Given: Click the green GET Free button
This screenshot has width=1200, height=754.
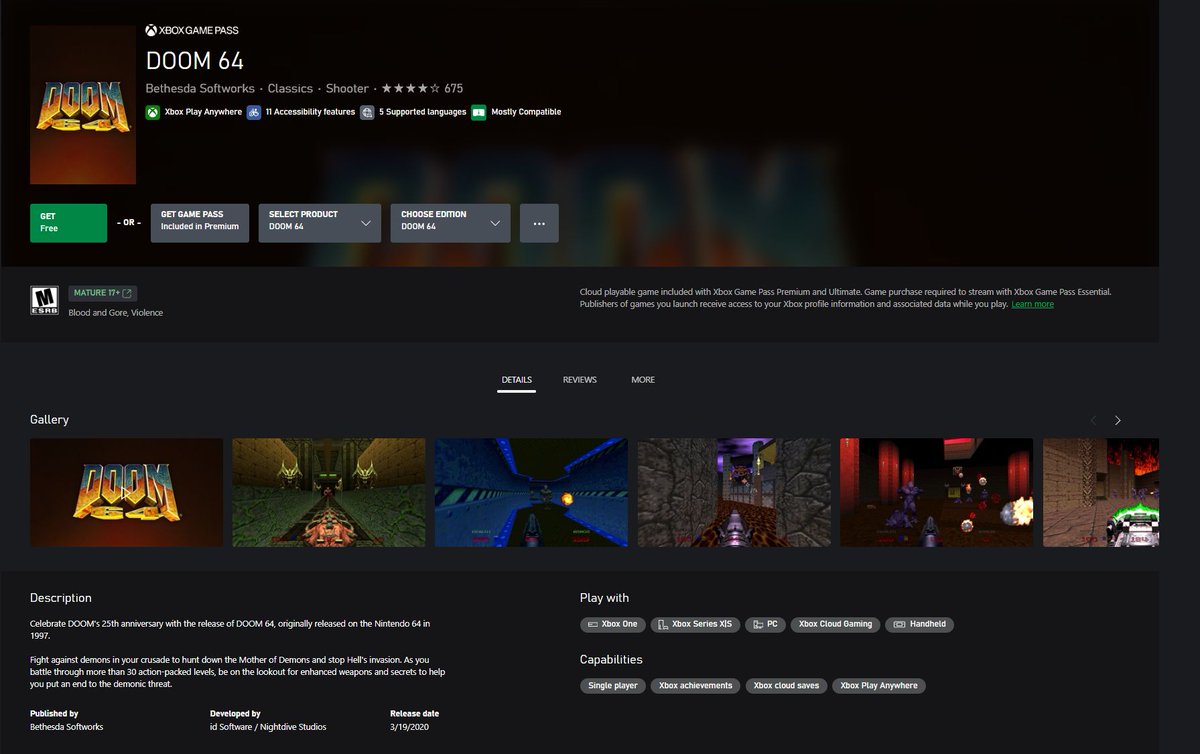Looking at the screenshot, I should click(x=68, y=223).
